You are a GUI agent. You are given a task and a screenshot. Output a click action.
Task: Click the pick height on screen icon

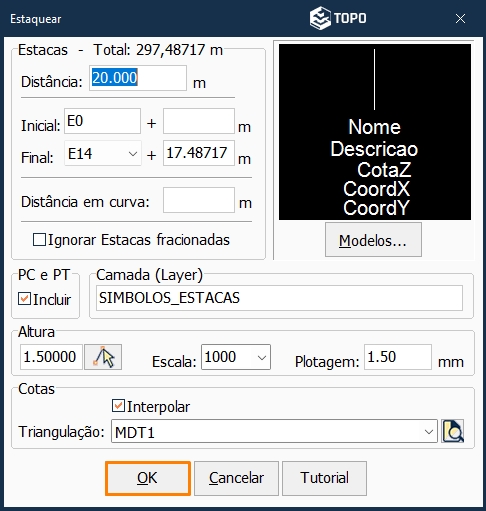coord(103,357)
